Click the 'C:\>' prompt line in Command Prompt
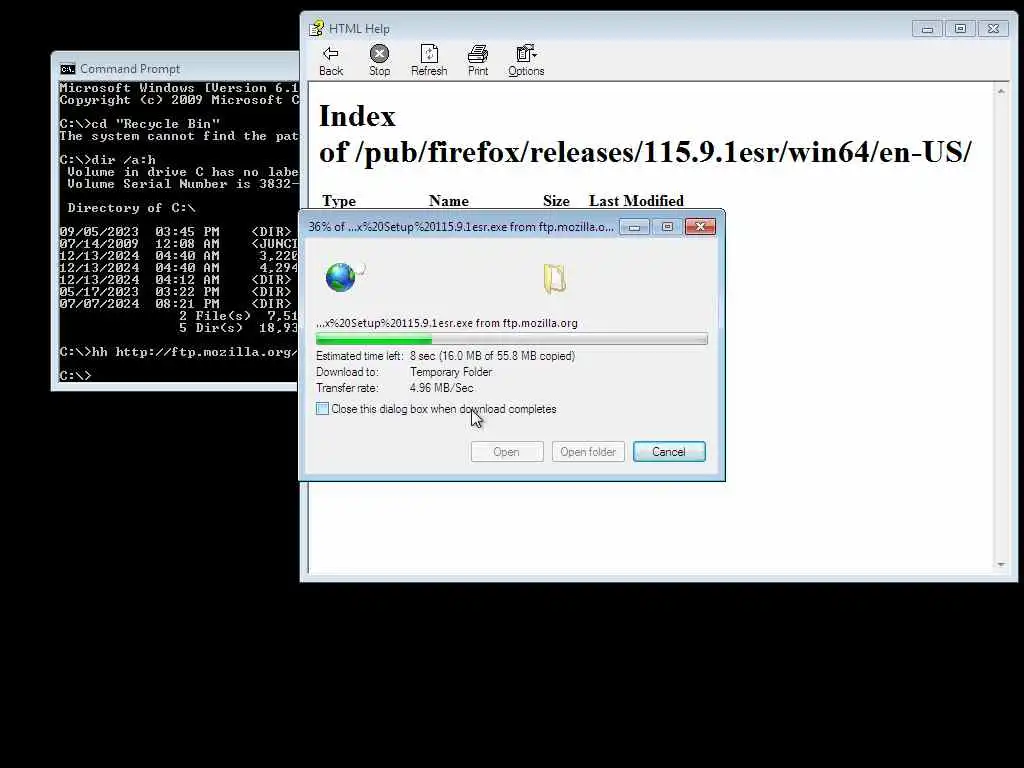The width and height of the screenshot is (1024, 768). [75, 376]
